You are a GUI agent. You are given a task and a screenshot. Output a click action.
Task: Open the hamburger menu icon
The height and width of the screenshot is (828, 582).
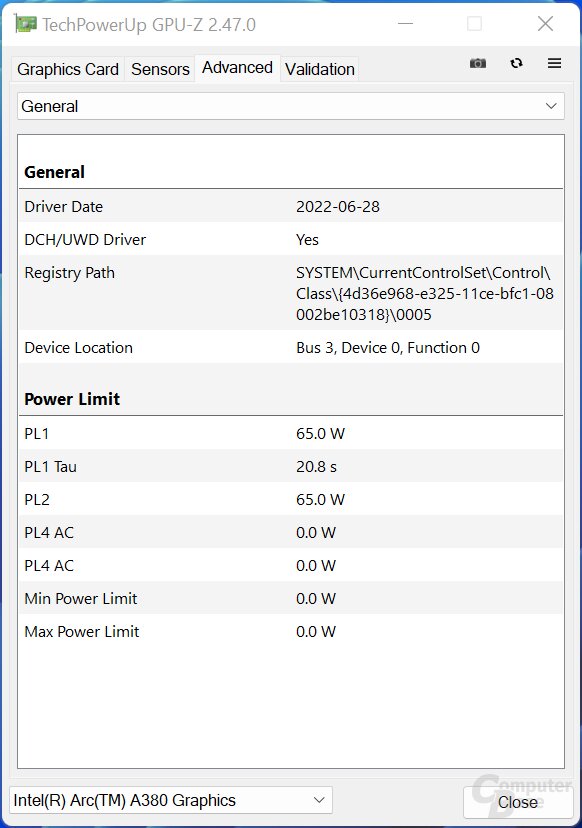pos(554,63)
